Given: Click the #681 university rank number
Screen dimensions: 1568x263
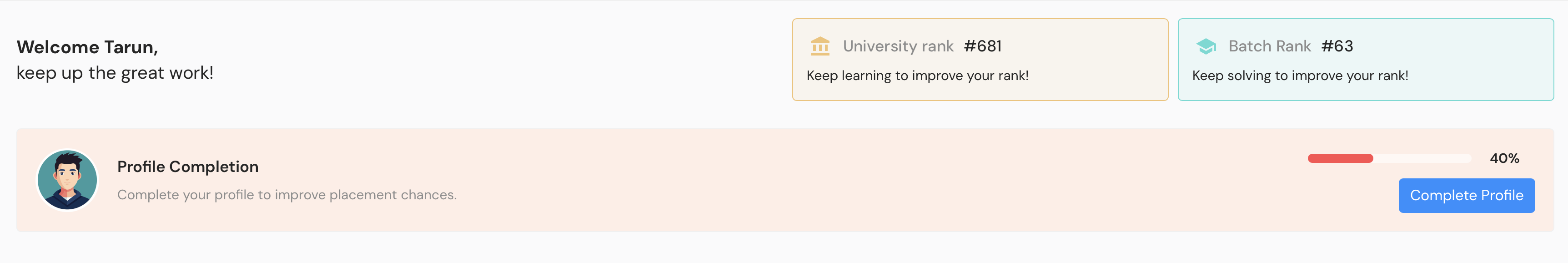Looking at the screenshot, I should coord(982,46).
